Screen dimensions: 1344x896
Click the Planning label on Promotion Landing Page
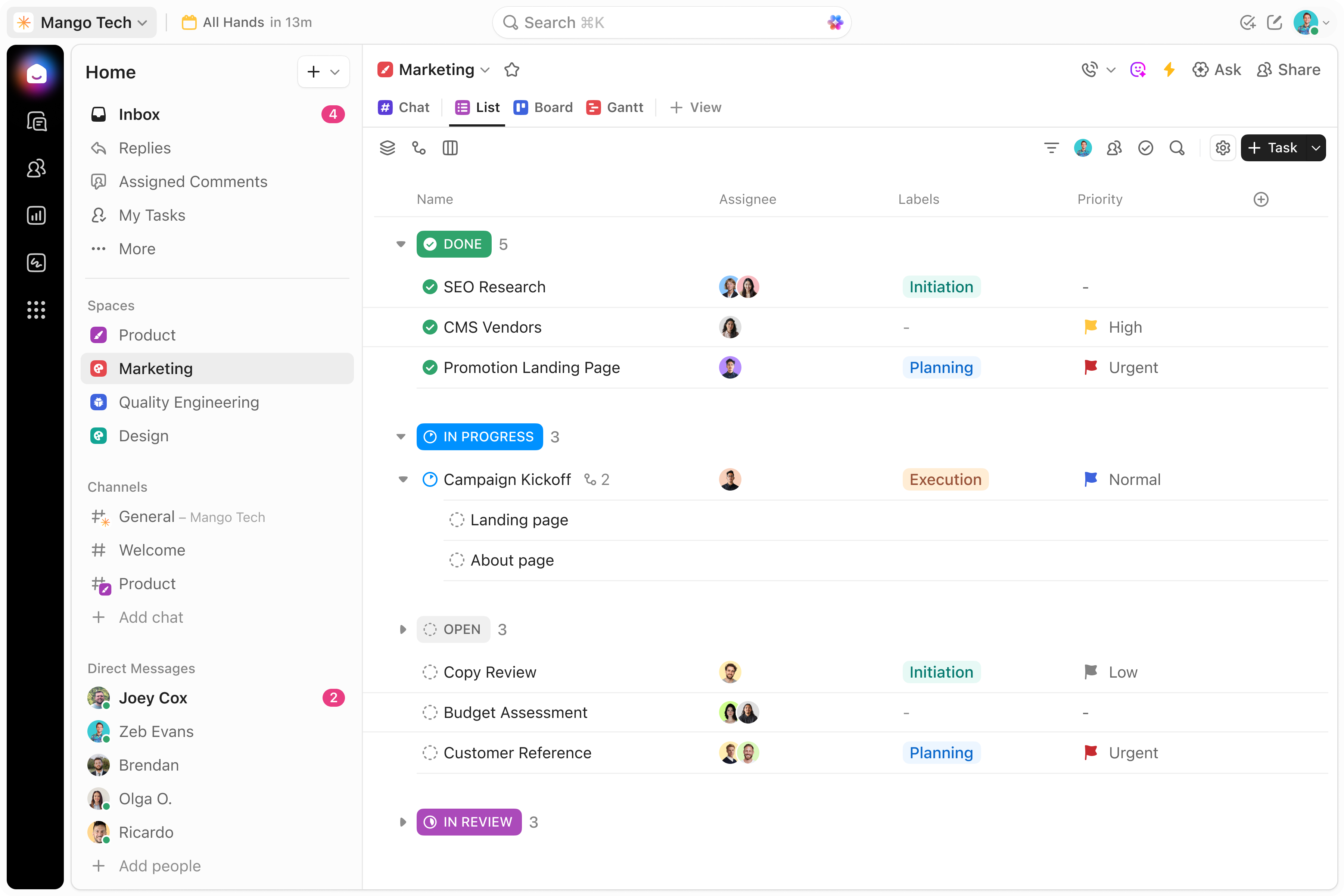pos(941,367)
